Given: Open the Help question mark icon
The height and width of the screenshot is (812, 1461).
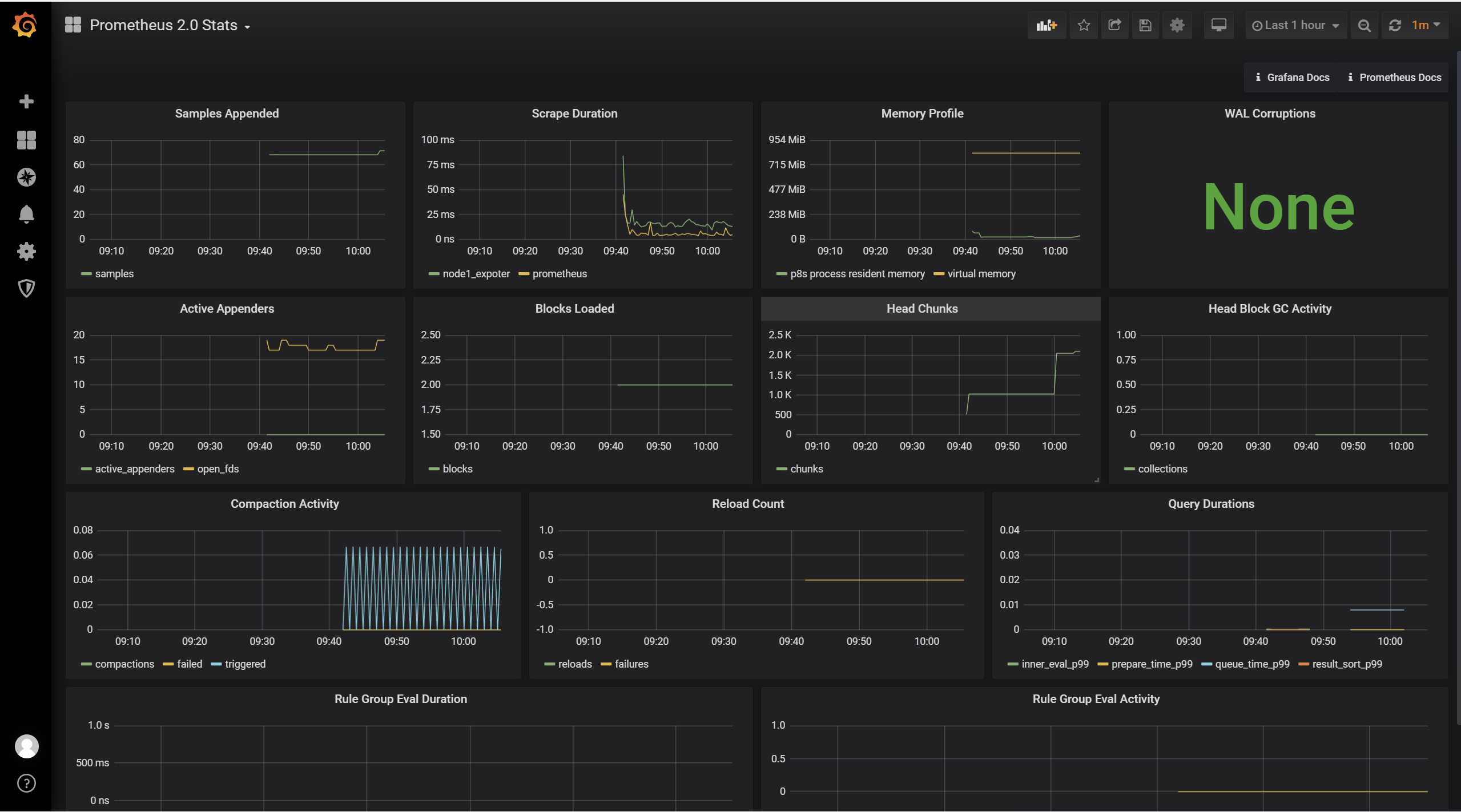Looking at the screenshot, I should coord(26,783).
